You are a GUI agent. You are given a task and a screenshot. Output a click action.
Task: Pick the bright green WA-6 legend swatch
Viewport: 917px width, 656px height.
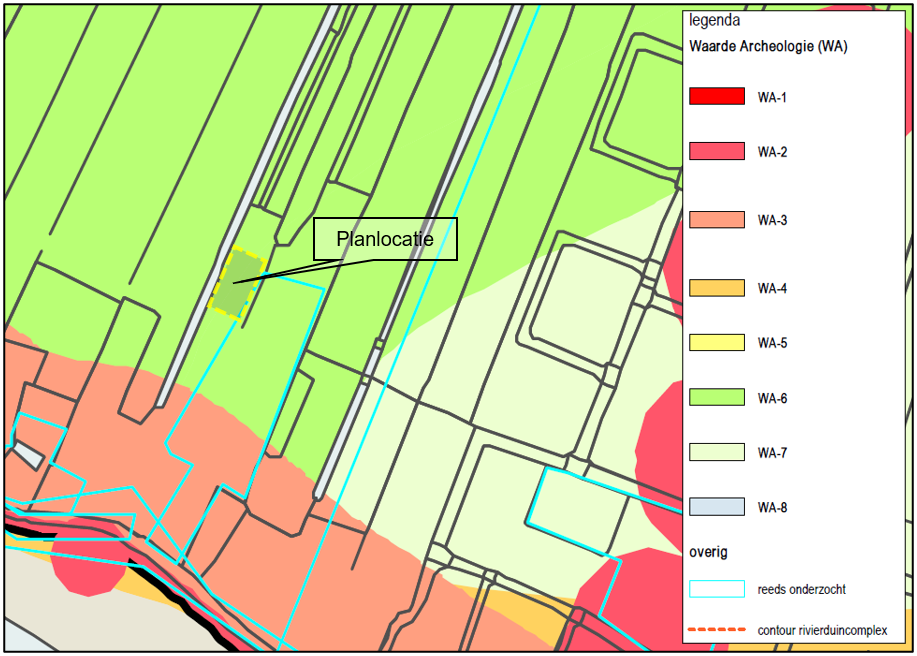point(716,397)
